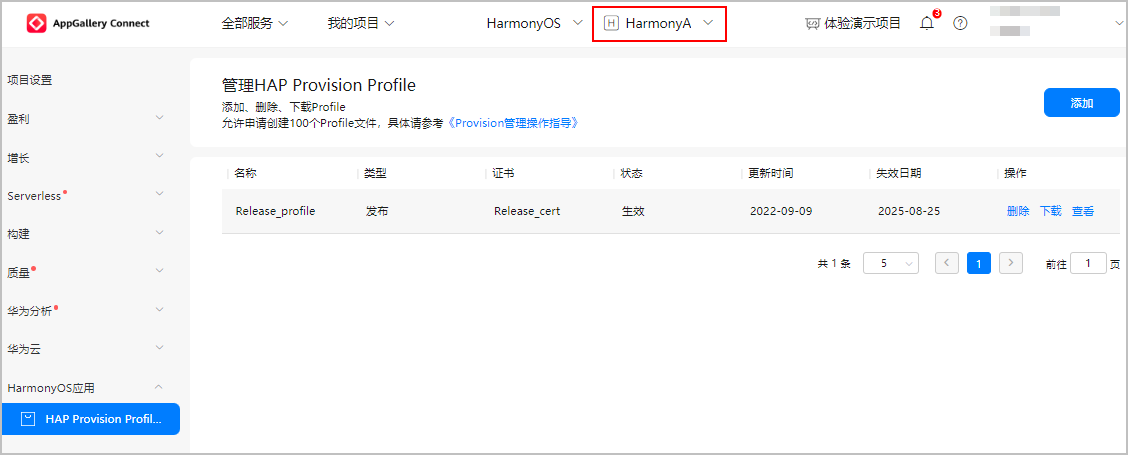The image size is (1128, 455).
Task: Open the 全部服务 dropdown menu
Action: (255, 24)
